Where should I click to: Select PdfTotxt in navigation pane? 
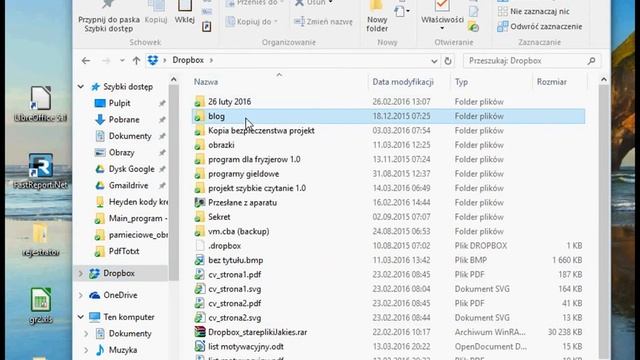124,251
